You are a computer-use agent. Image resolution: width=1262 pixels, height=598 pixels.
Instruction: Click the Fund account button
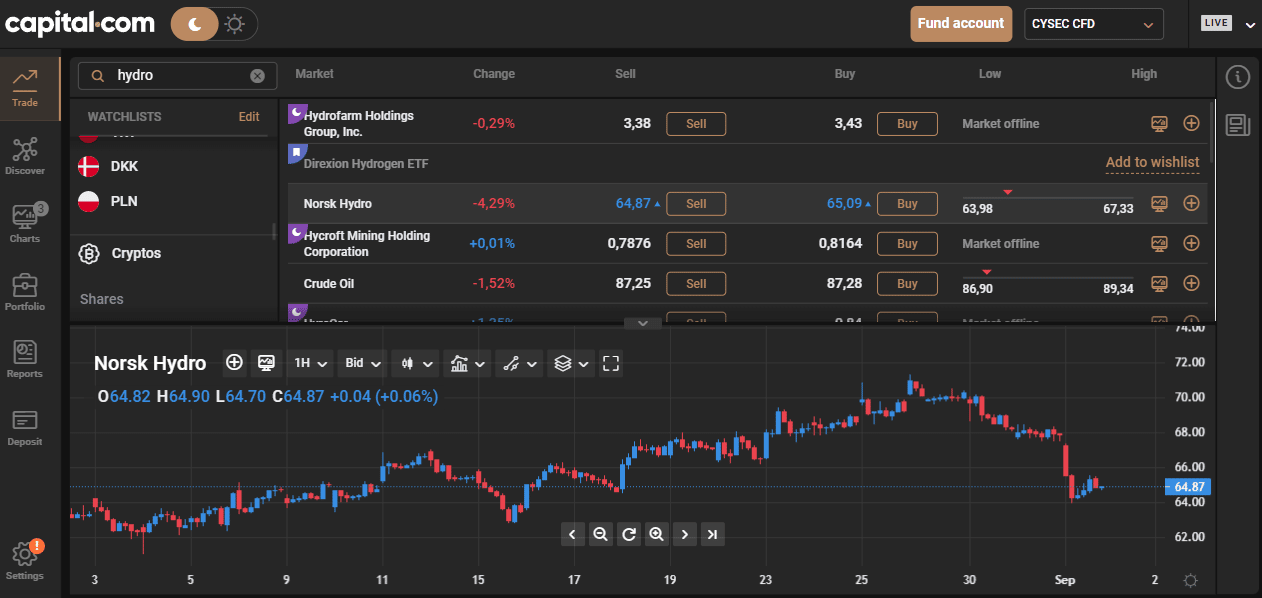(x=960, y=22)
